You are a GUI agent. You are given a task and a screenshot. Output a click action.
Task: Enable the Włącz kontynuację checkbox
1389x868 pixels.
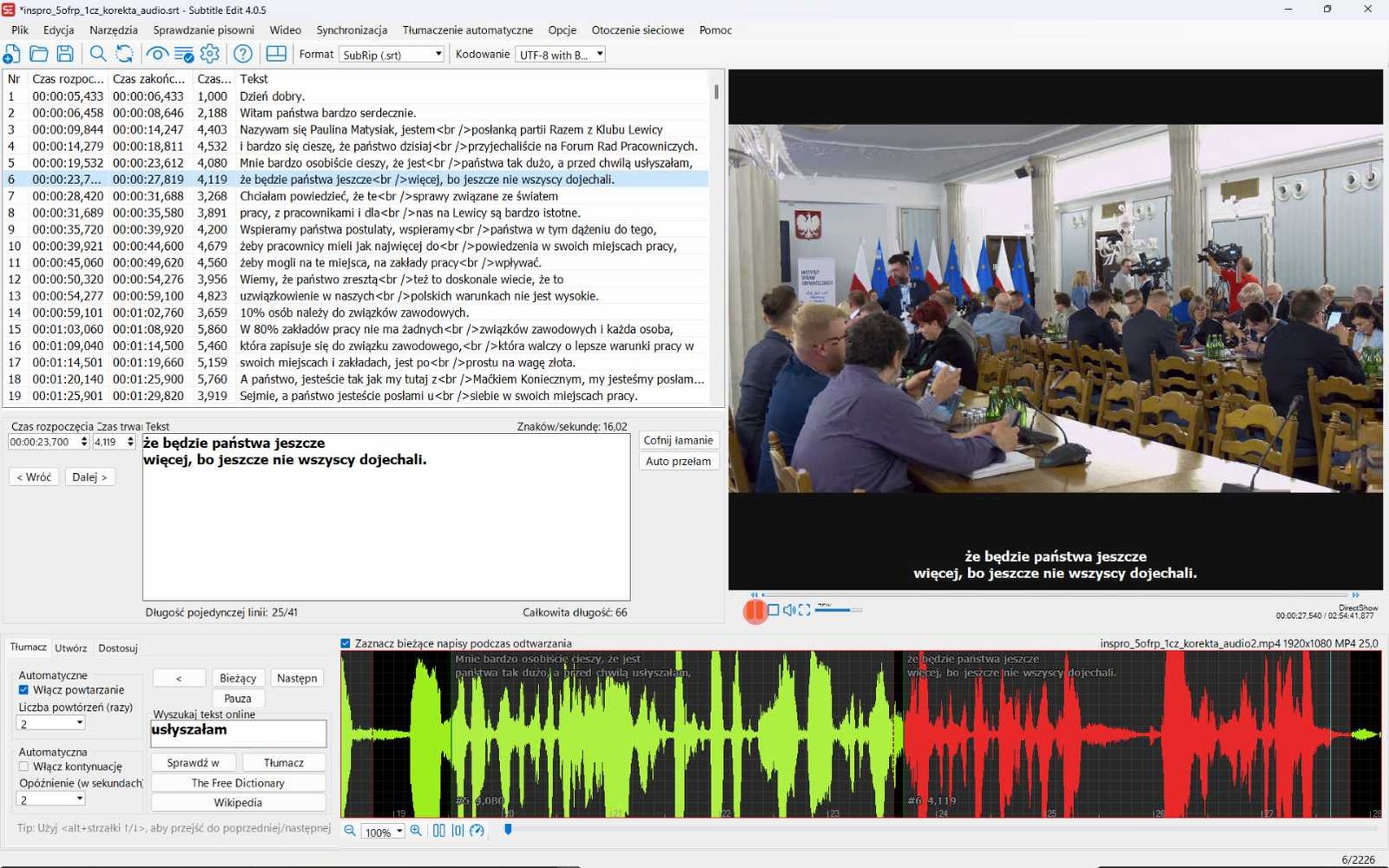[x=23, y=766]
